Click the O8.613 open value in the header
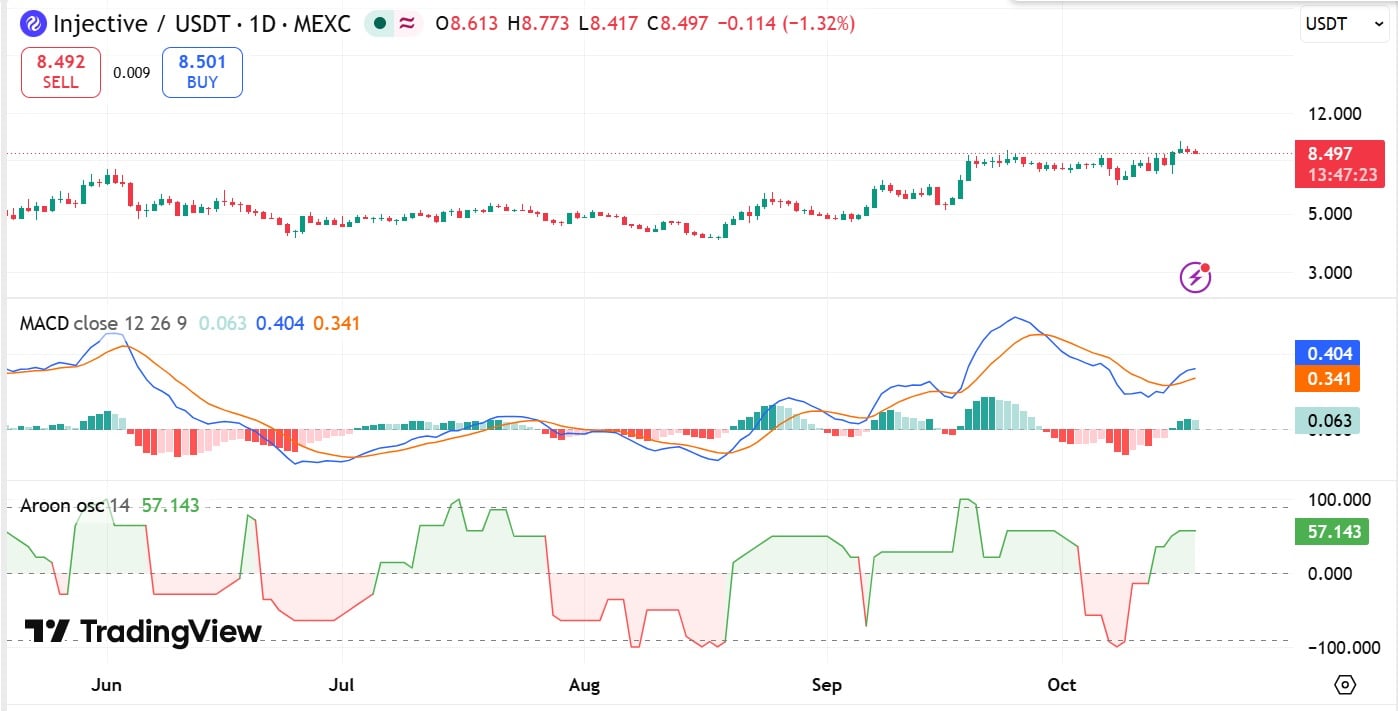 (x=468, y=23)
